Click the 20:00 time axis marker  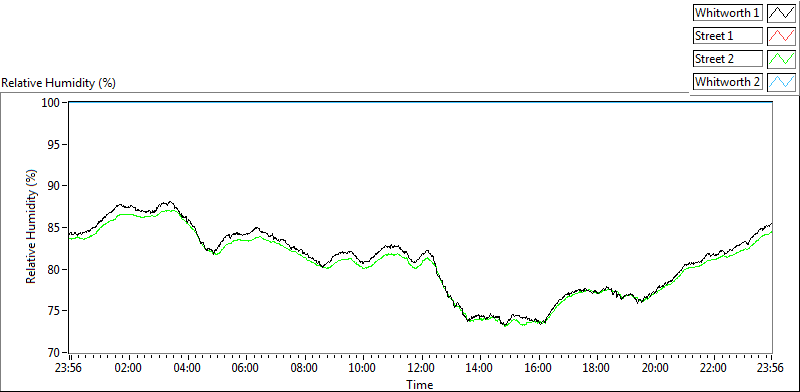pyautogui.click(x=655, y=368)
